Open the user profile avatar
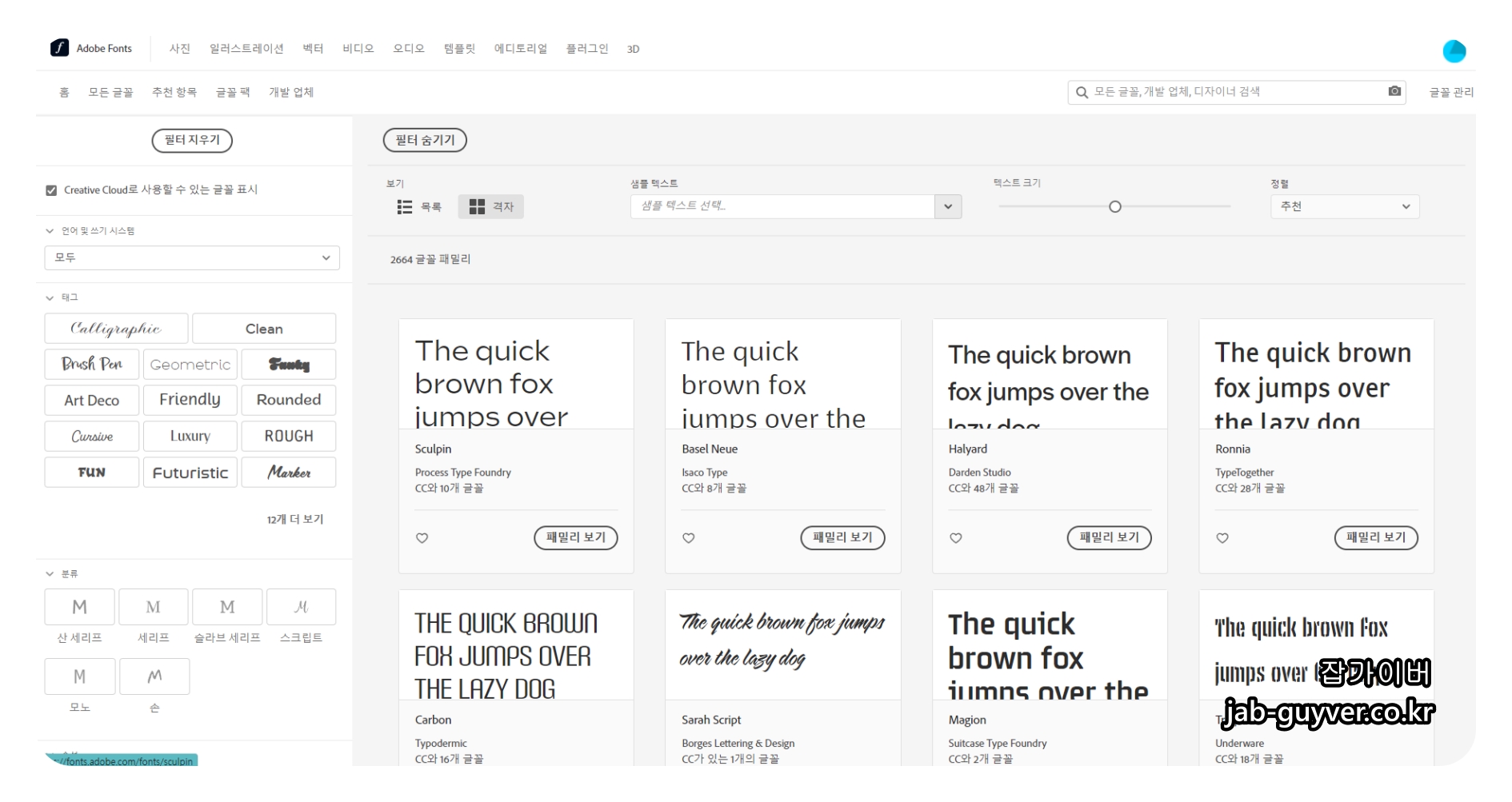The height and width of the screenshot is (802, 1512). click(x=1454, y=51)
